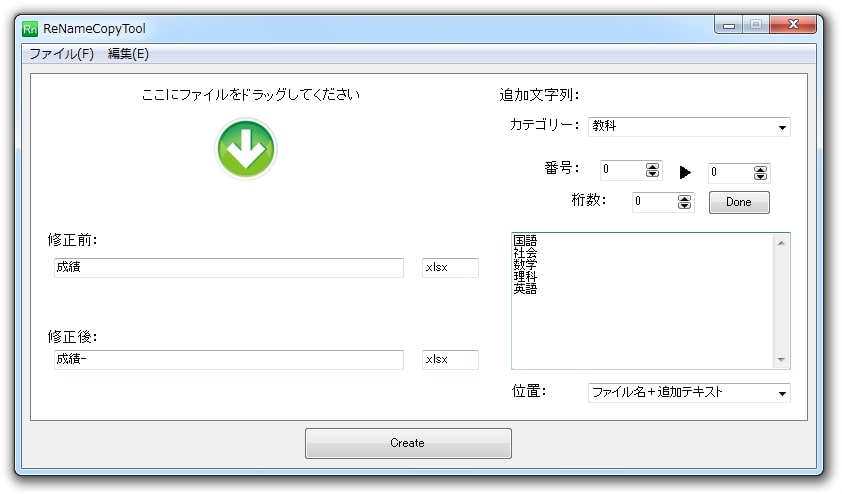The image size is (842, 494).
Task: Increase the first 番号 spinner value
Action: click(x=653, y=167)
